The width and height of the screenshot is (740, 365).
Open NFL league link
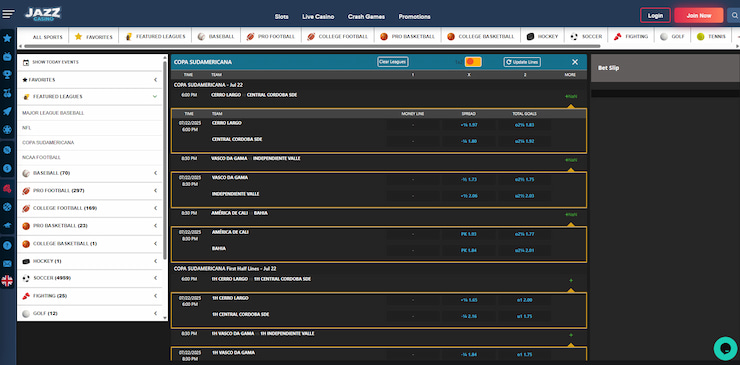[26, 128]
